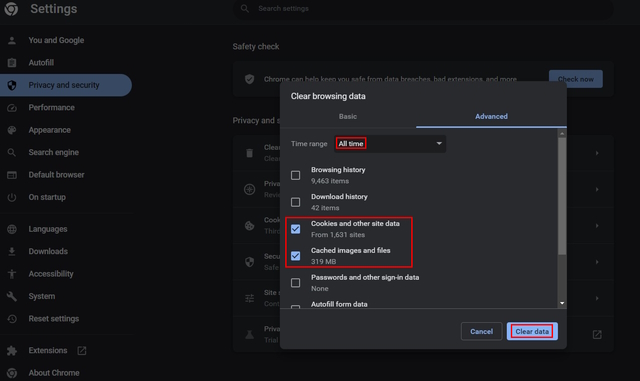This screenshot has width=640, height=381.
Task: Click the Downloads arrow icon
Action: [x=12, y=251]
